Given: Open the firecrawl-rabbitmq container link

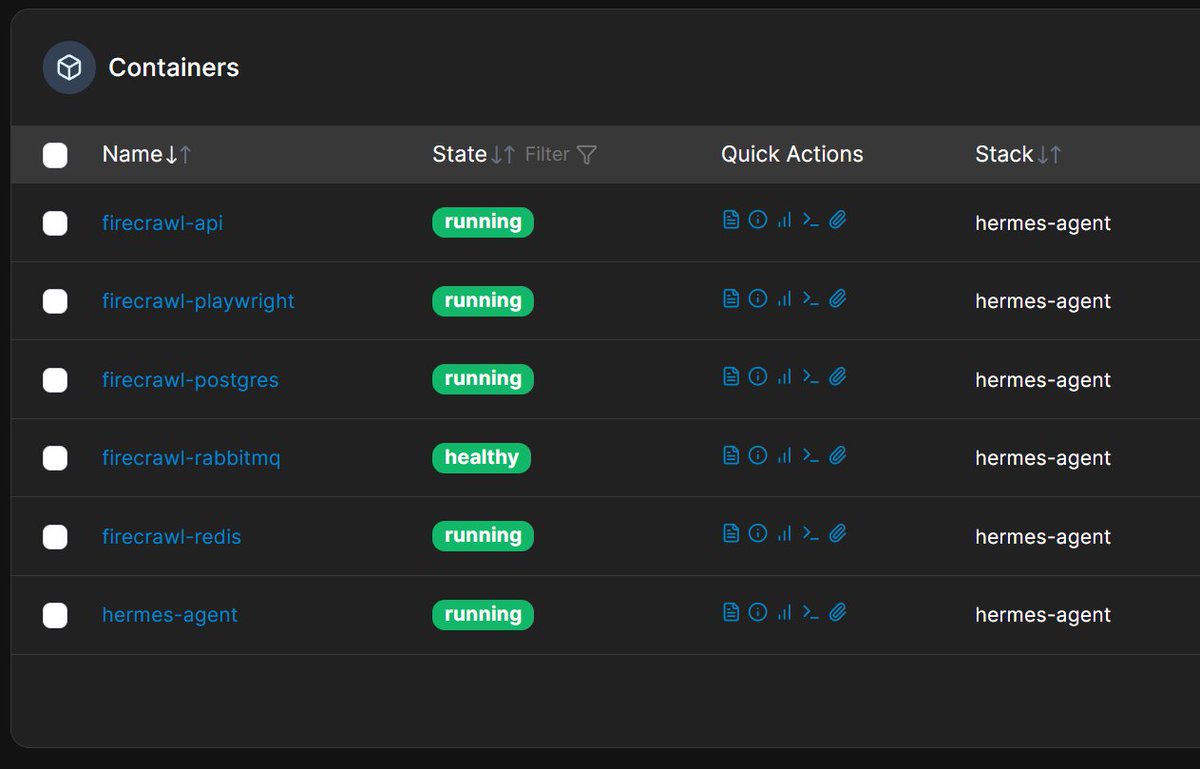Looking at the screenshot, I should click(x=191, y=458).
